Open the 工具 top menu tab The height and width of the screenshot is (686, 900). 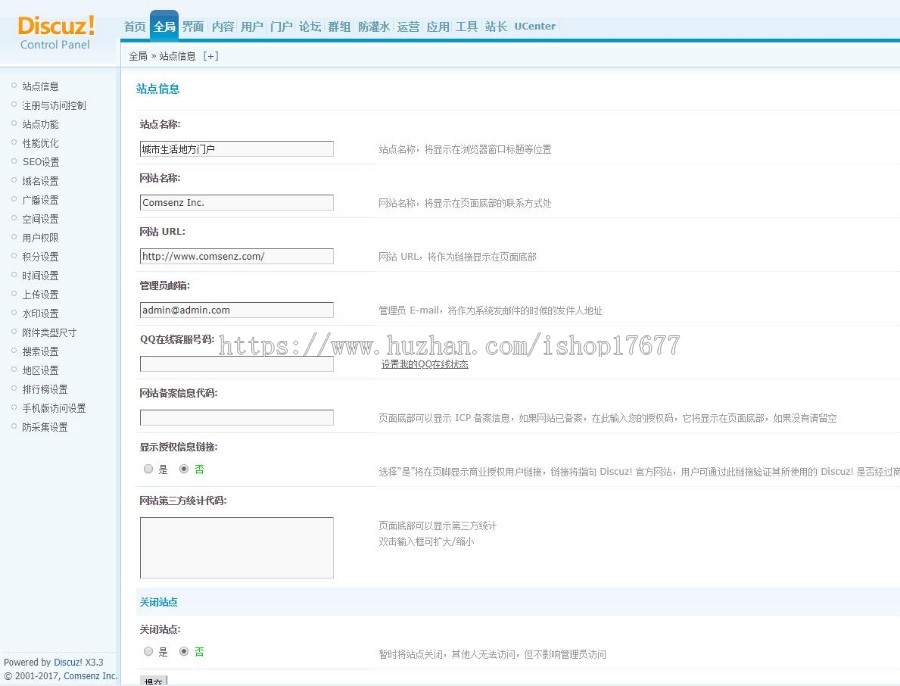point(467,26)
